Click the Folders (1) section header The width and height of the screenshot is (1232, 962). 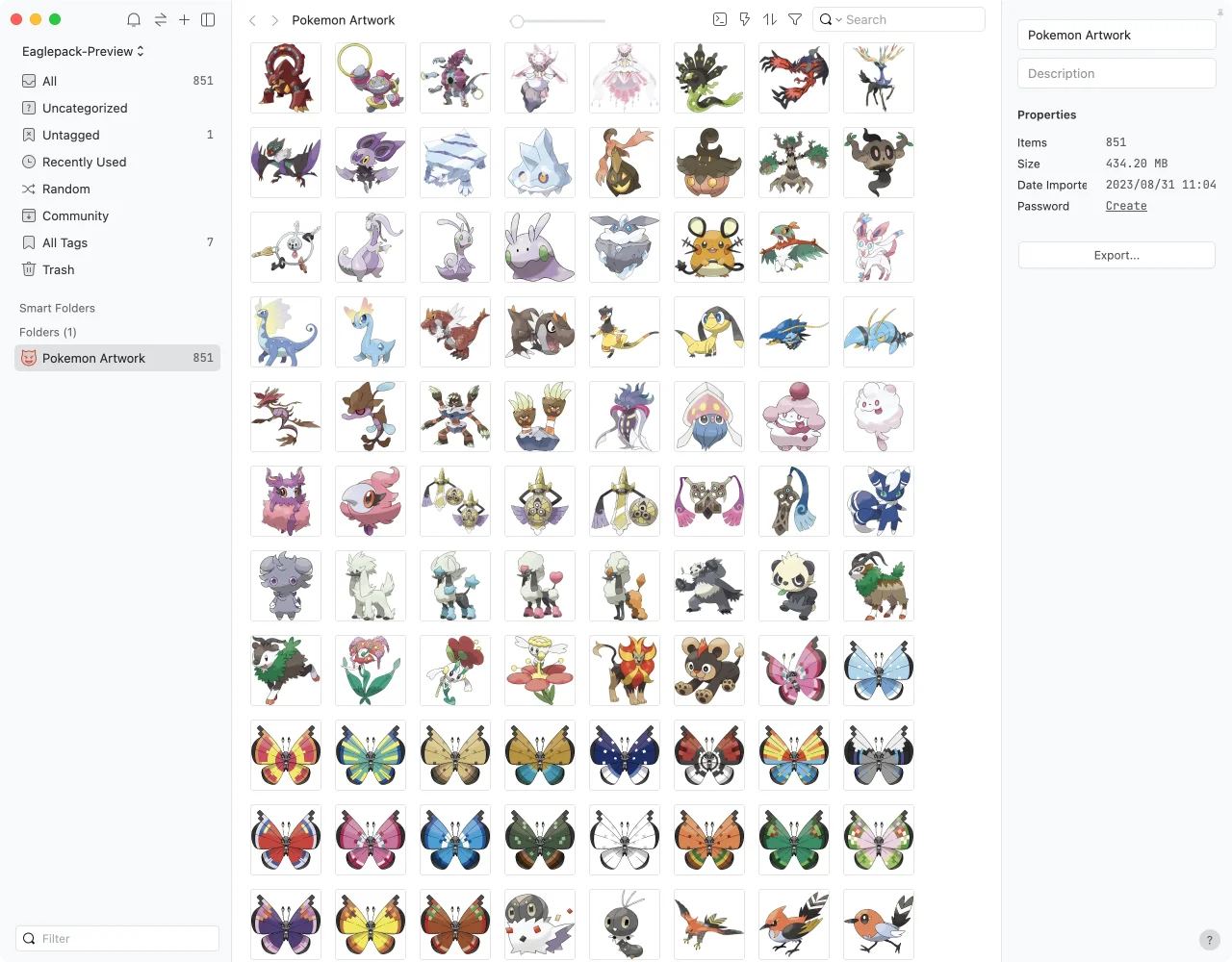point(48,332)
